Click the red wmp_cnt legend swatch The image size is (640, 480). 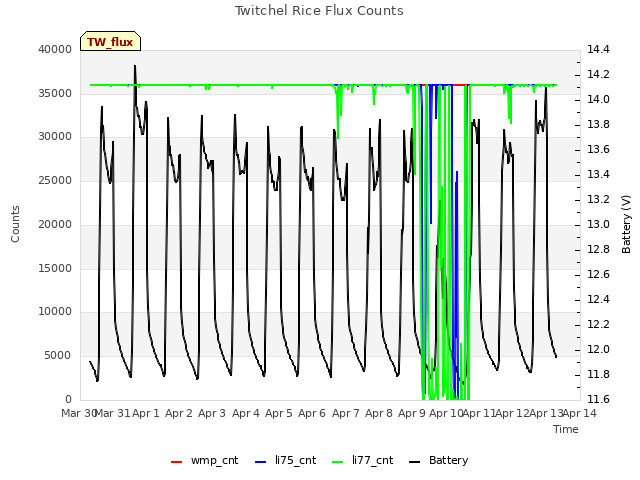coord(176,462)
